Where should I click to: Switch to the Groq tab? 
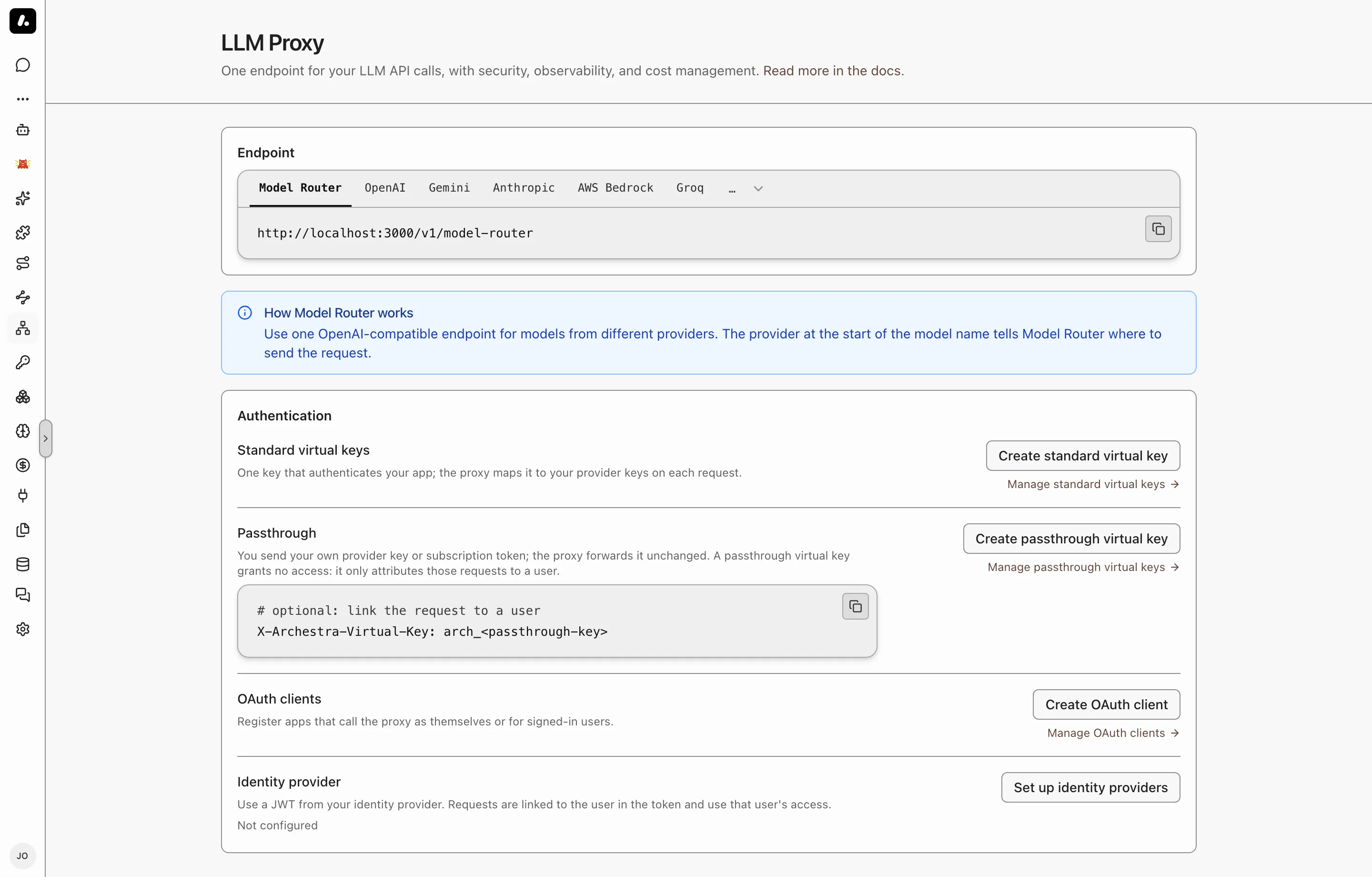point(690,188)
